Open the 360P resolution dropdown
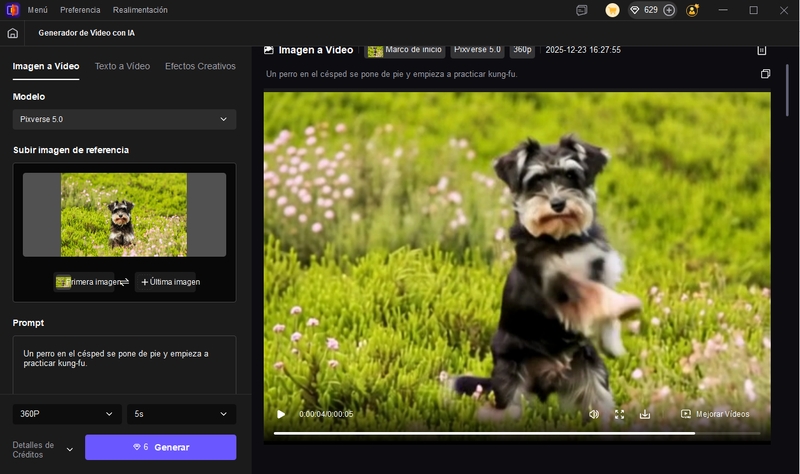The image size is (800, 474). (67, 414)
